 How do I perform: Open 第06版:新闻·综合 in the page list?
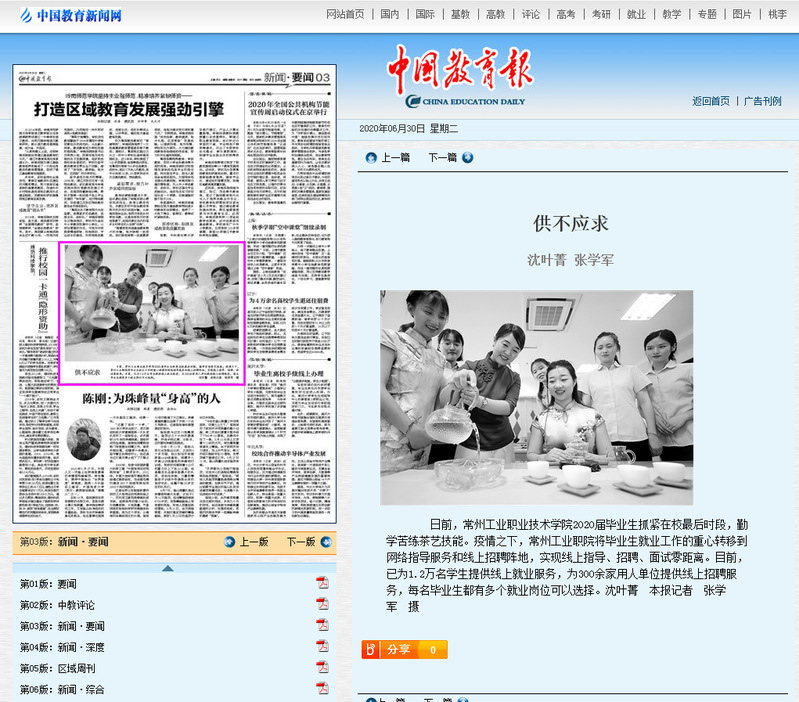coord(62,690)
